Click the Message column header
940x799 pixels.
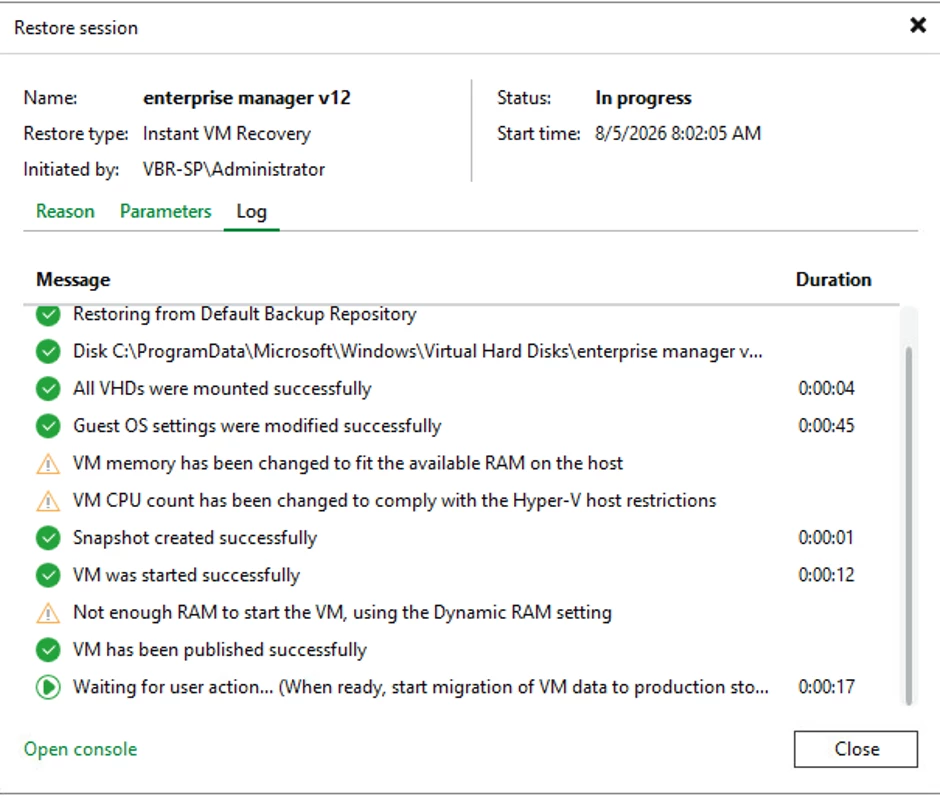pyautogui.click(x=73, y=279)
